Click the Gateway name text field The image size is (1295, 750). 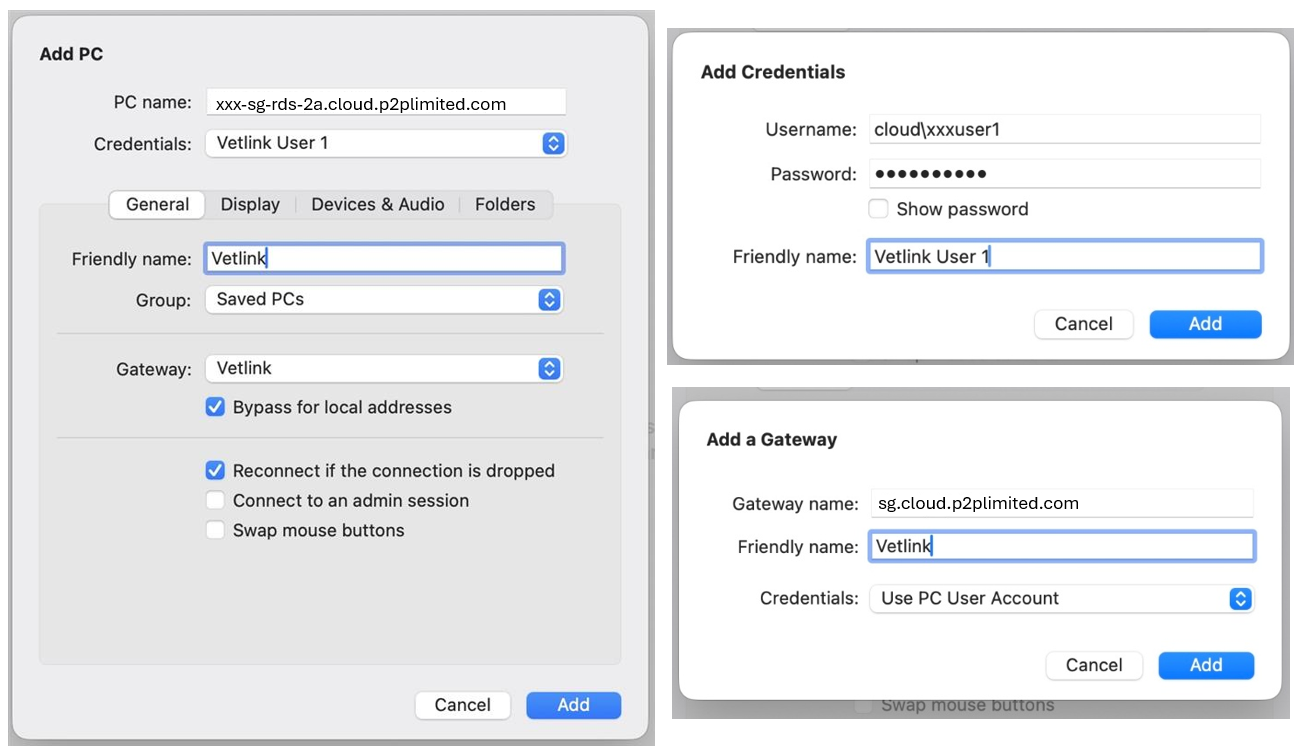(1060, 503)
